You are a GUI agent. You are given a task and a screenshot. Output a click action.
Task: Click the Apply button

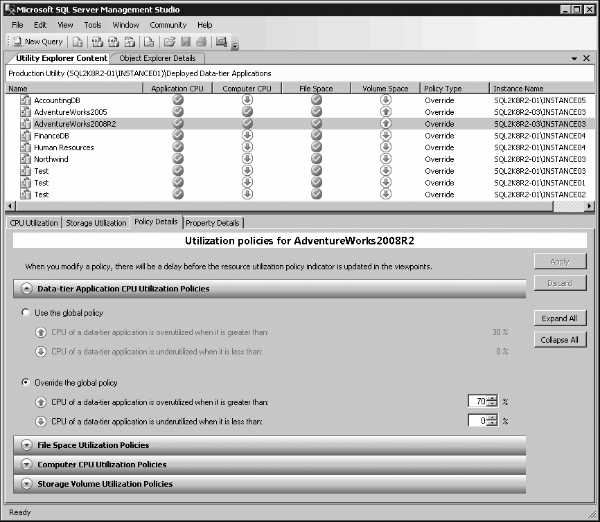click(560, 261)
